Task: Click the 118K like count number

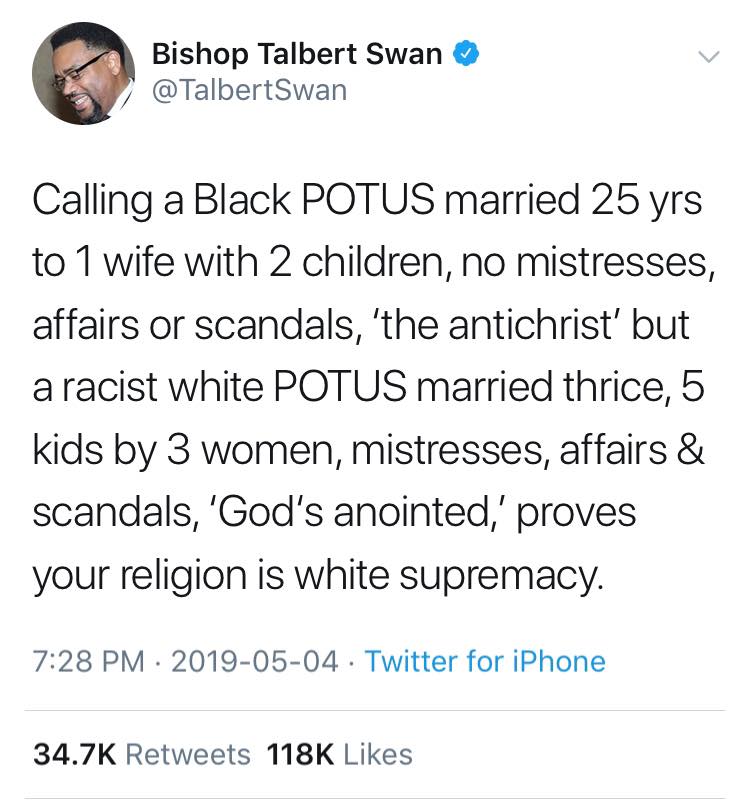Action: (302, 753)
